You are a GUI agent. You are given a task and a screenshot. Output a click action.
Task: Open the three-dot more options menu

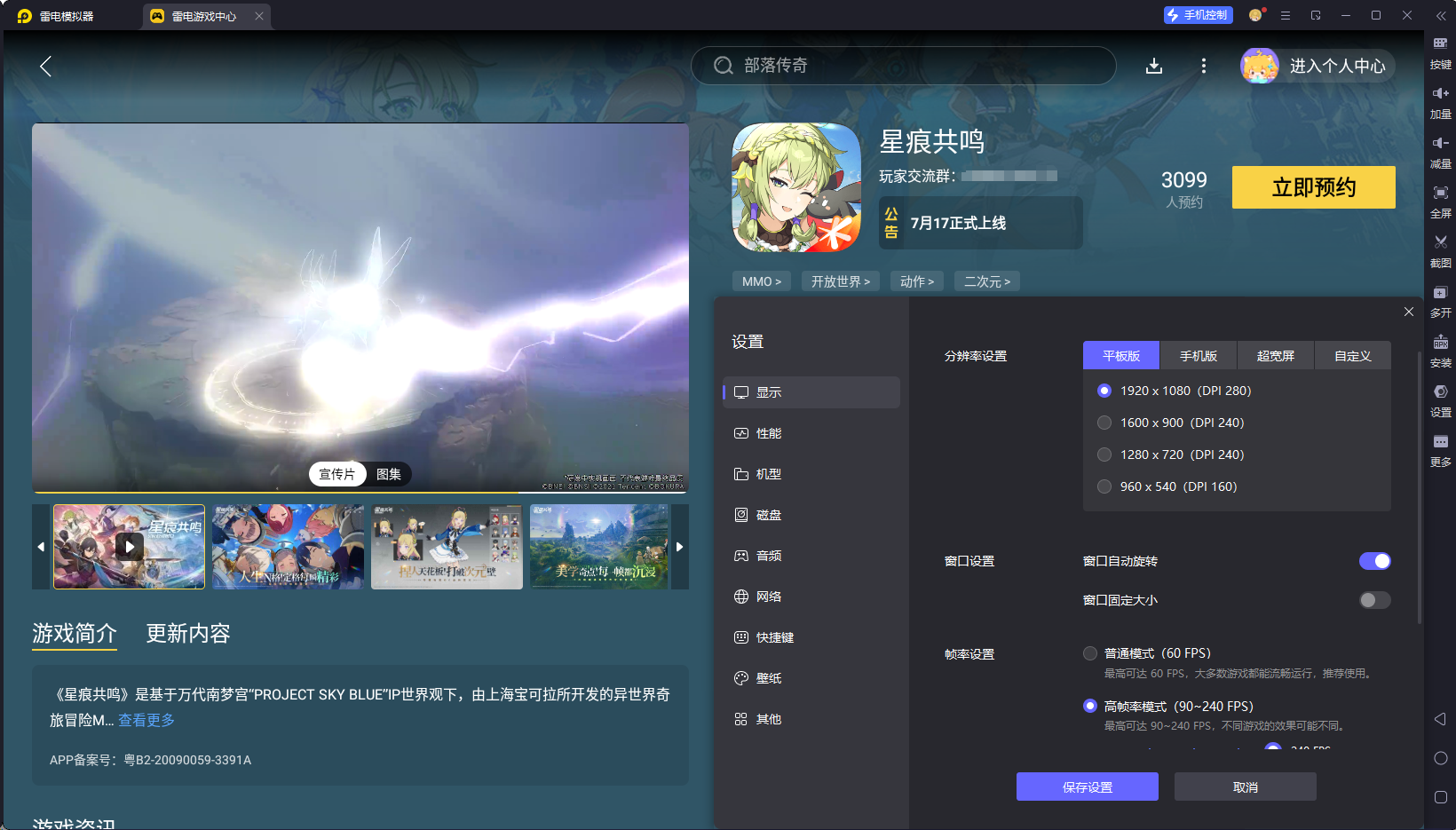1204,66
